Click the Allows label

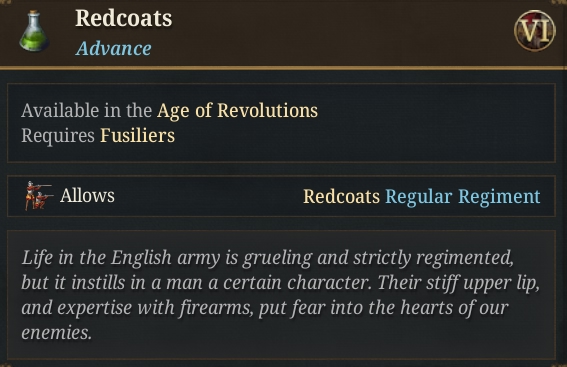coord(87,196)
